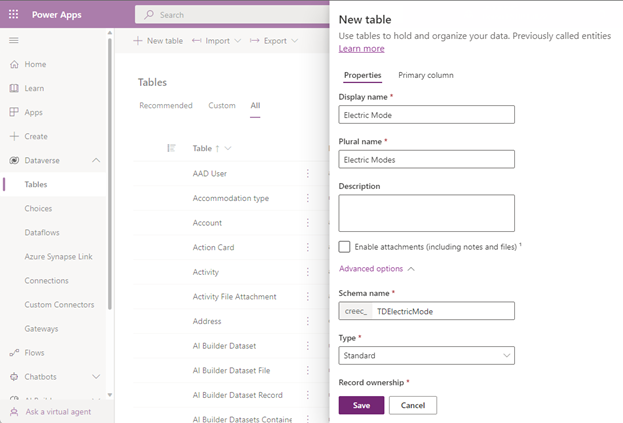
Task: Collapse the left navigation hamburger menu
Action: tap(14, 40)
